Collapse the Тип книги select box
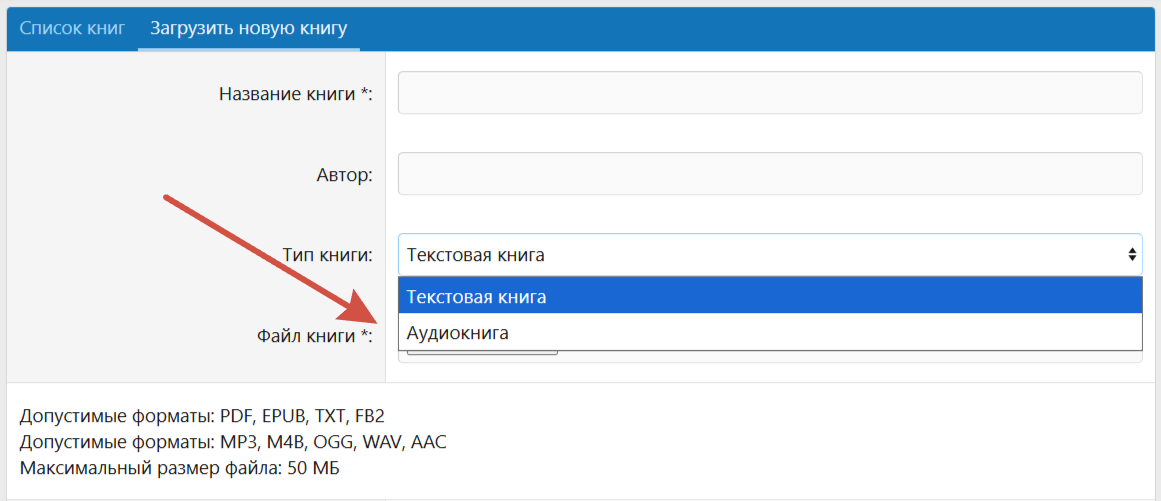The image size is (1161, 501). pyautogui.click(x=770, y=255)
